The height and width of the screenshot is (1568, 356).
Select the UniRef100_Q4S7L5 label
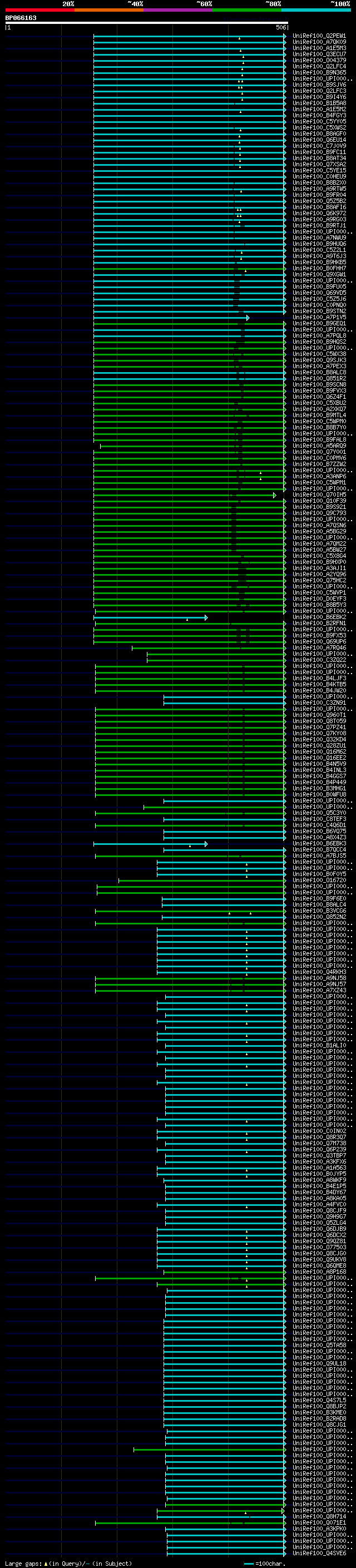pos(319,1400)
